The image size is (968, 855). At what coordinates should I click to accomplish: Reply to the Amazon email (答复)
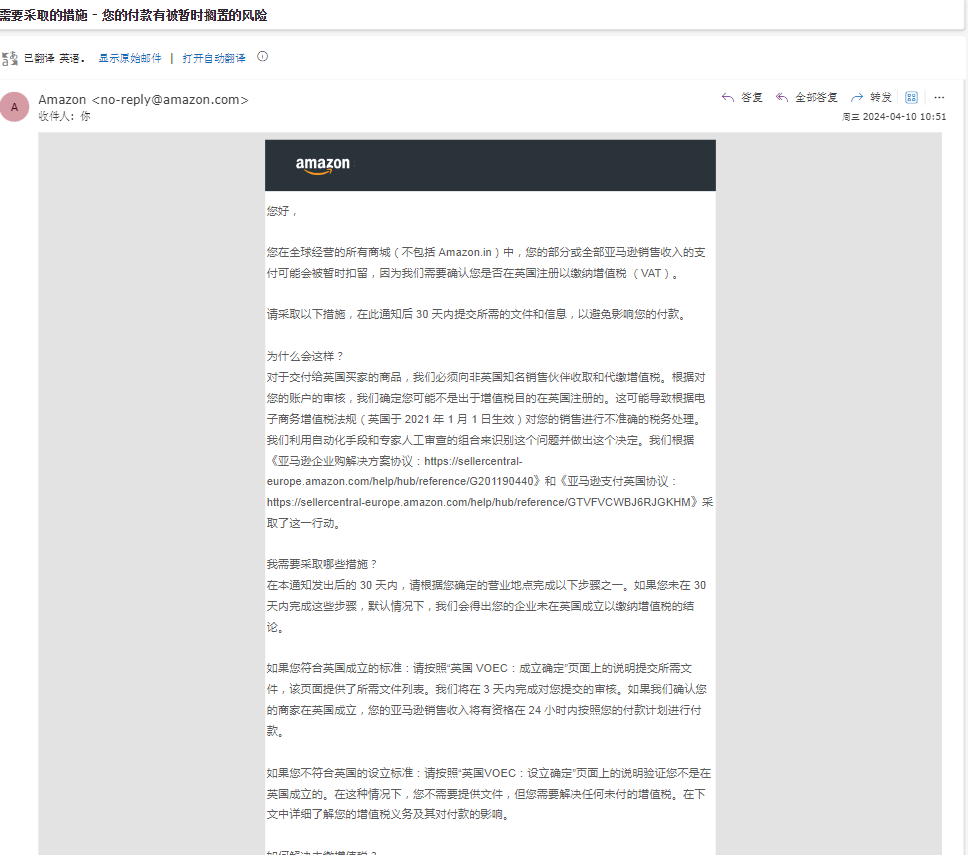pyautogui.click(x=742, y=98)
